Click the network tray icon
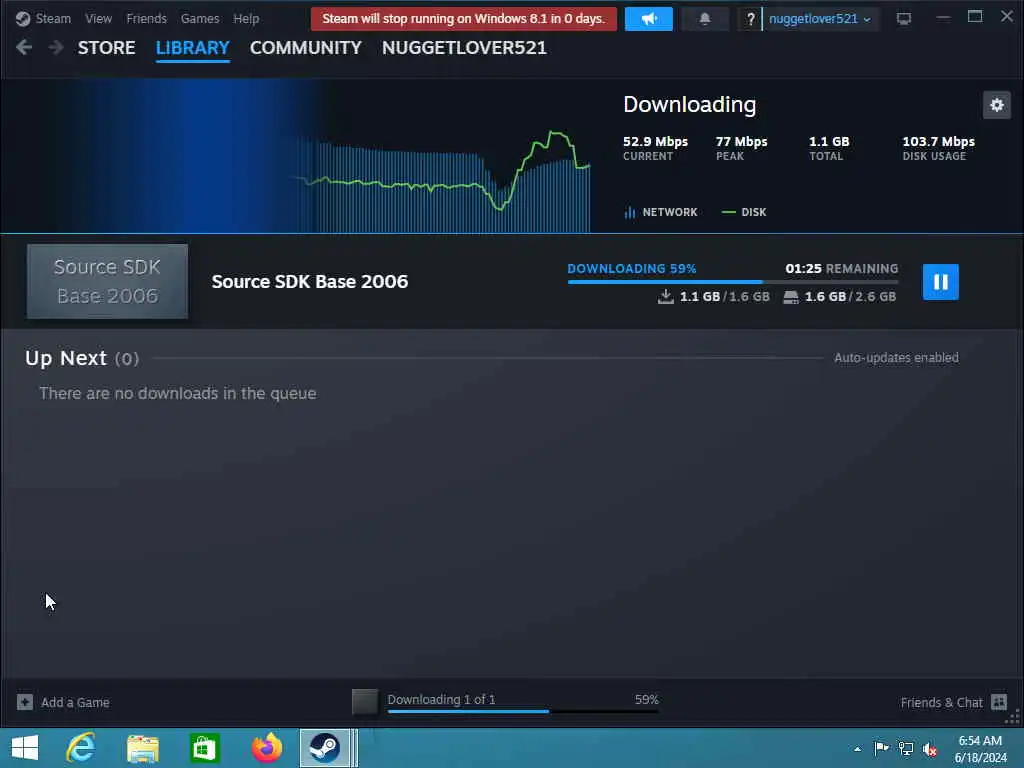This screenshot has height=768, width=1024. [x=906, y=748]
